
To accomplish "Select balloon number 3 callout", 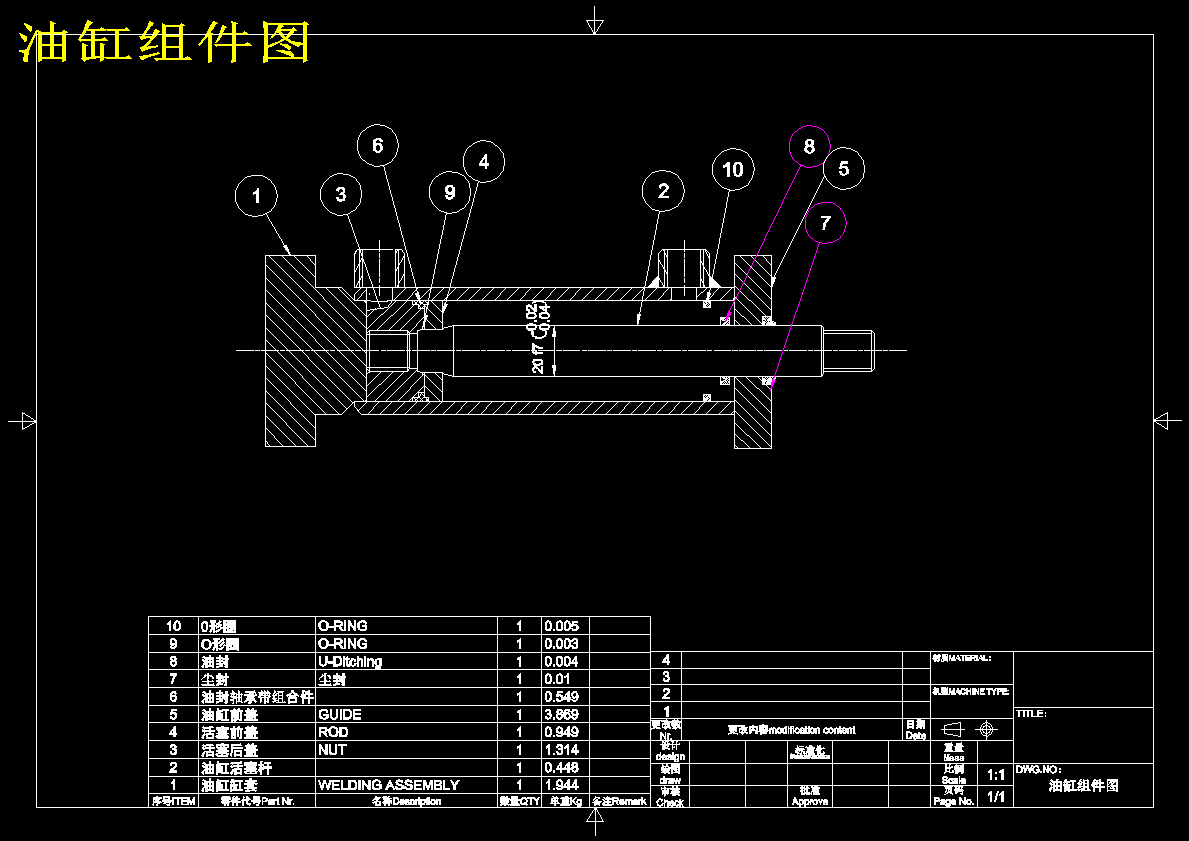I will point(340,194).
